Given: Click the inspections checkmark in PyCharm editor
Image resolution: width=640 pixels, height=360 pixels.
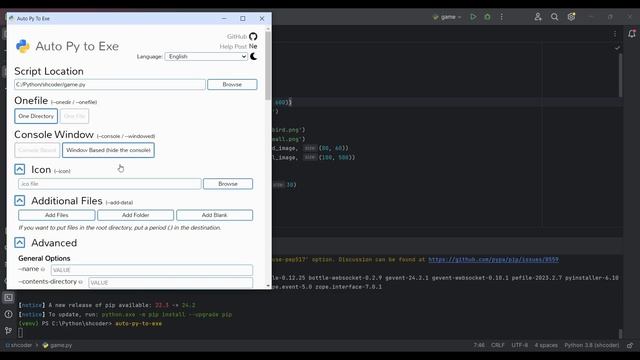Looking at the screenshot, I should click(x=617, y=48).
